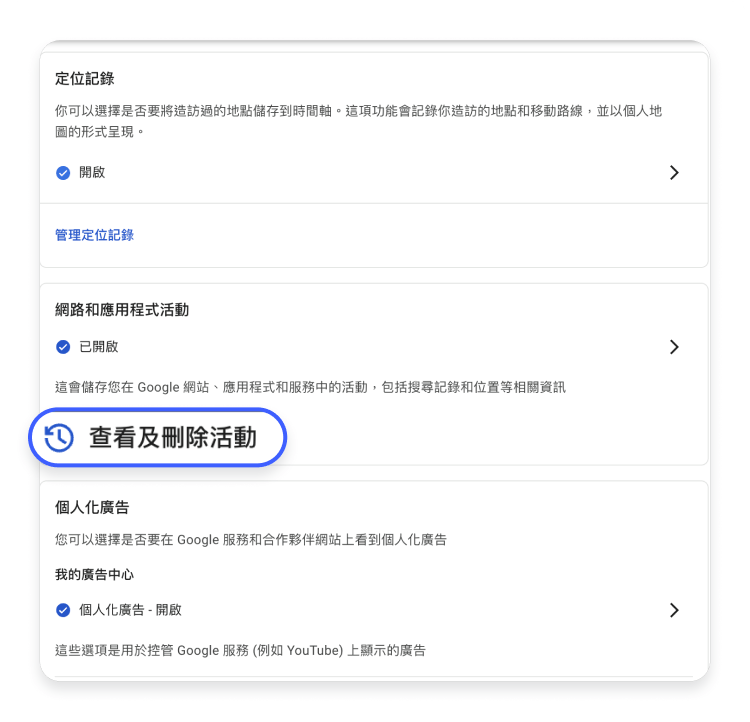750x722 pixels.
Task: Open the 管理定位記錄 link
Action: coord(94,235)
